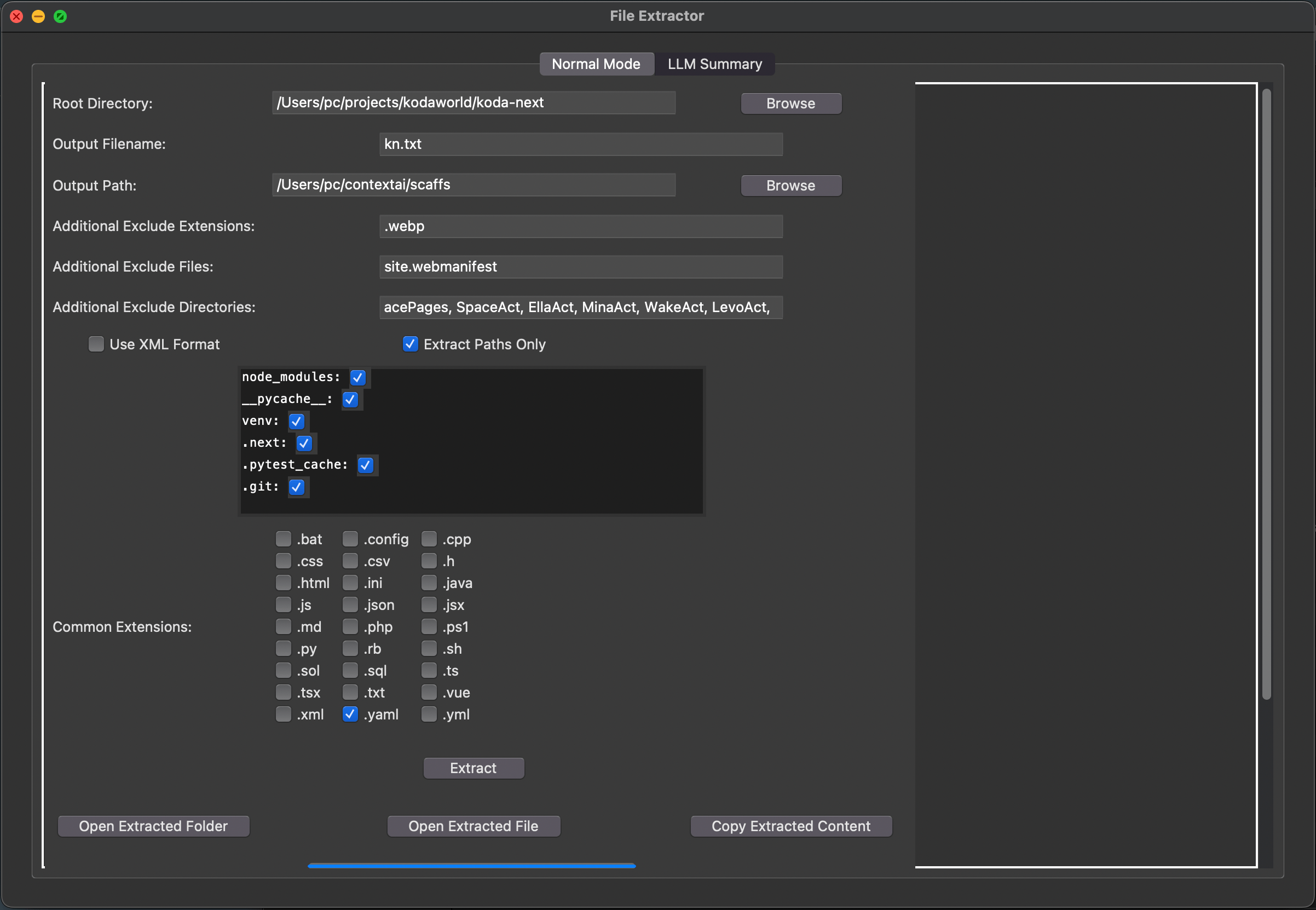Open Extracted File button
1316x910 pixels.
(x=474, y=826)
